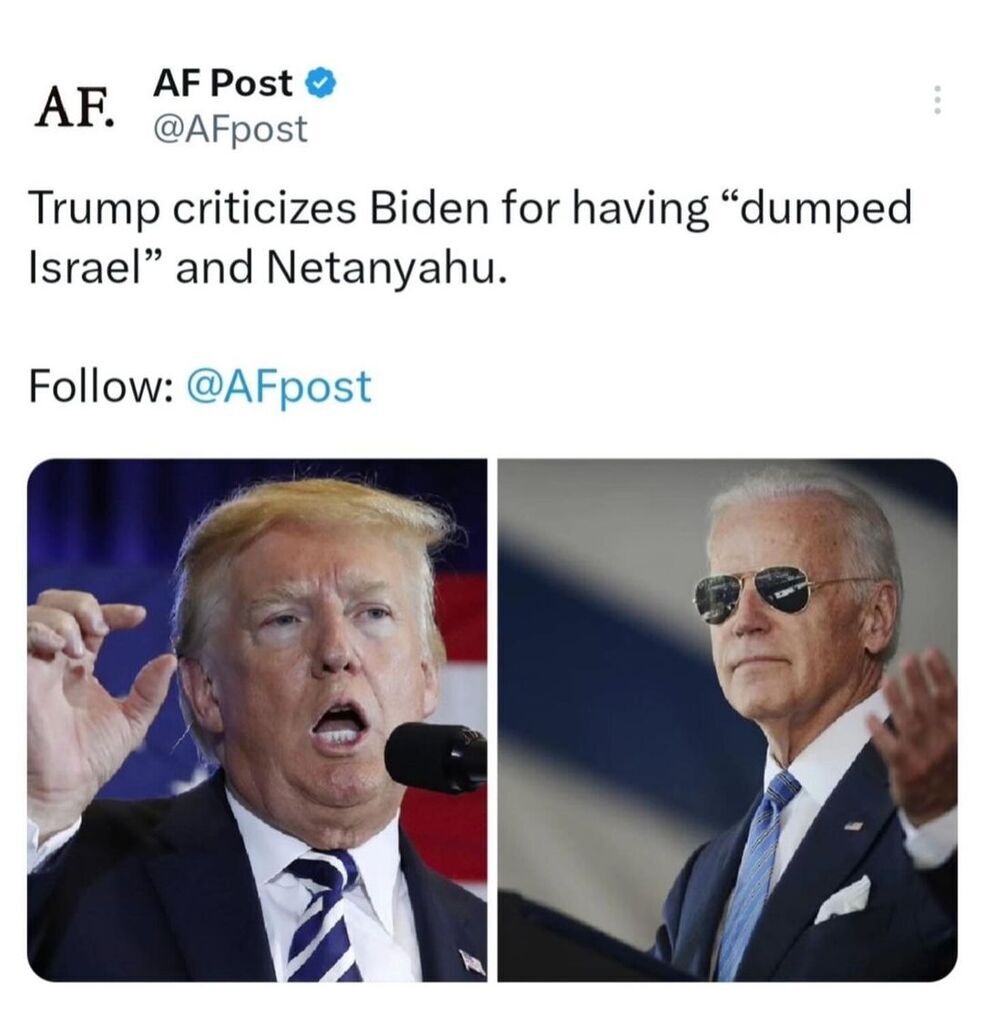The width and height of the screenshot is (983, 1024).
Task: Open the three-dot more options menu
Action: [x=937, y=100]
